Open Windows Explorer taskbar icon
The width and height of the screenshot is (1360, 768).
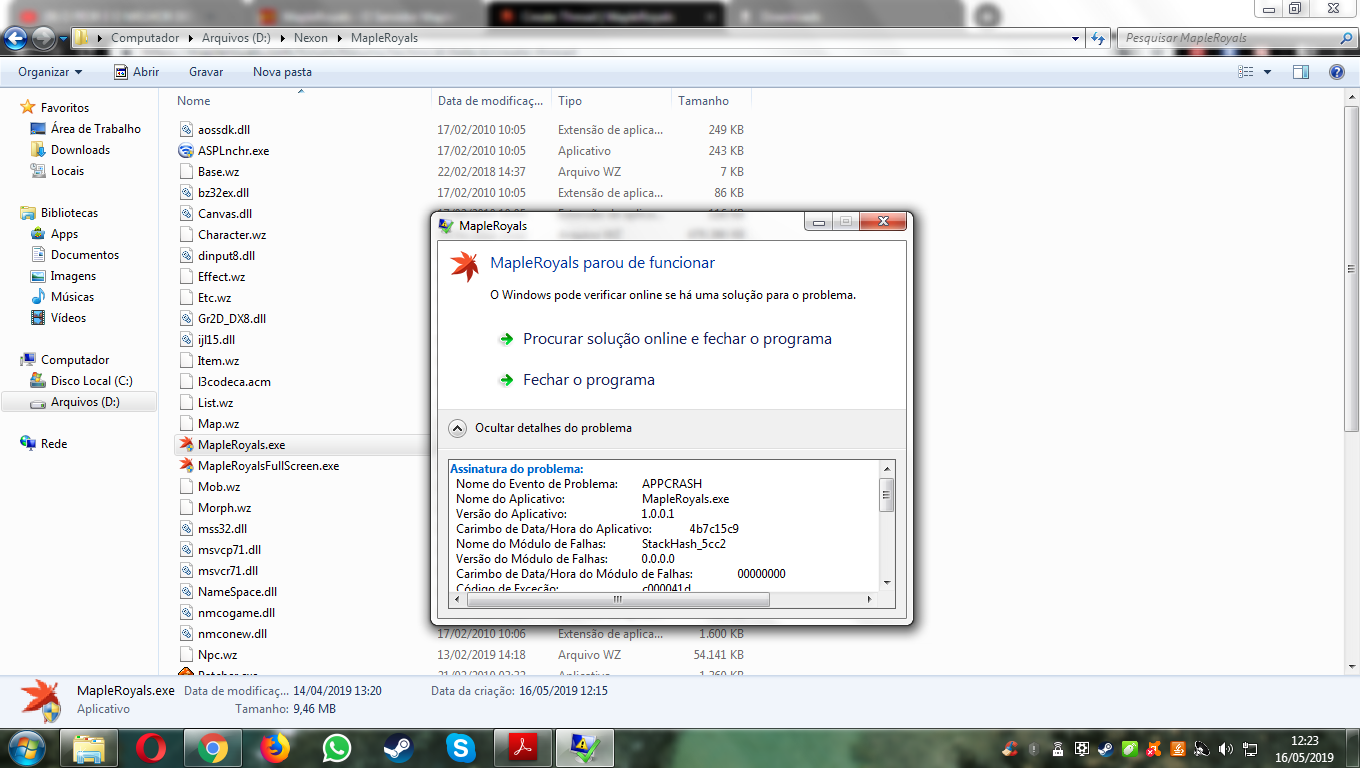[88, 748]
